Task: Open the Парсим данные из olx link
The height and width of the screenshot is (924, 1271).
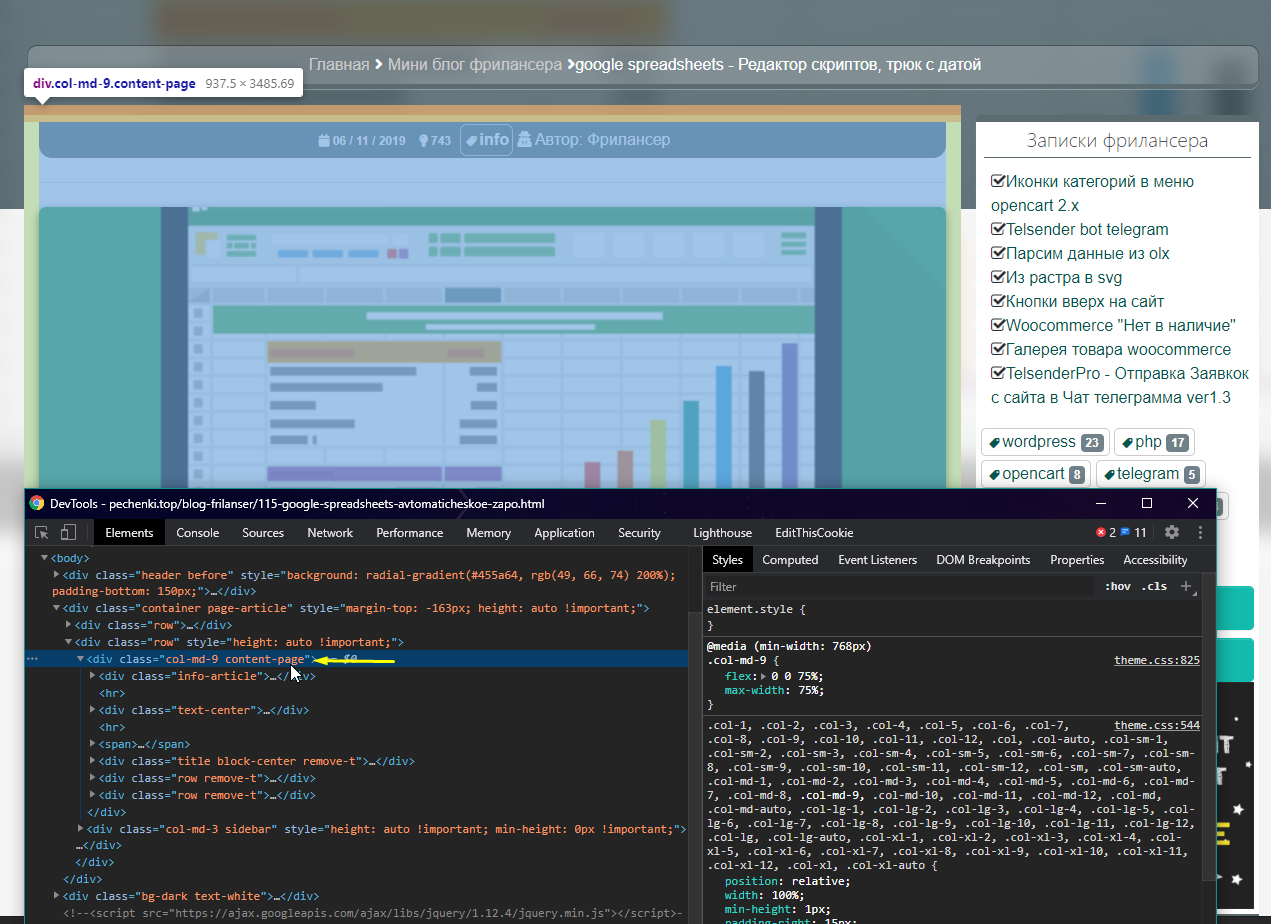Action: 1088,253
